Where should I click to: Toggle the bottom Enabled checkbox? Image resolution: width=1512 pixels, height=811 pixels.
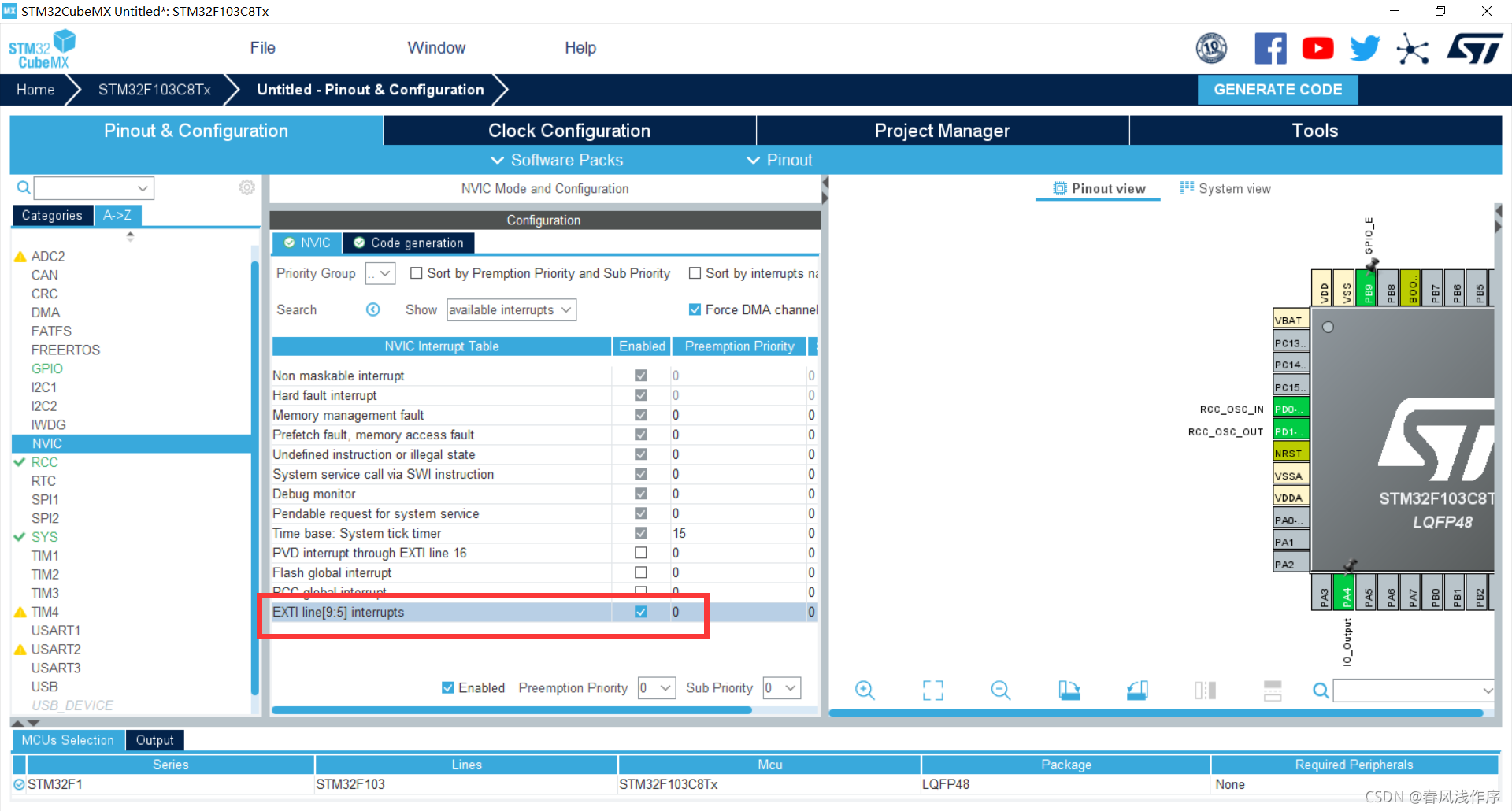coord(448,687)
